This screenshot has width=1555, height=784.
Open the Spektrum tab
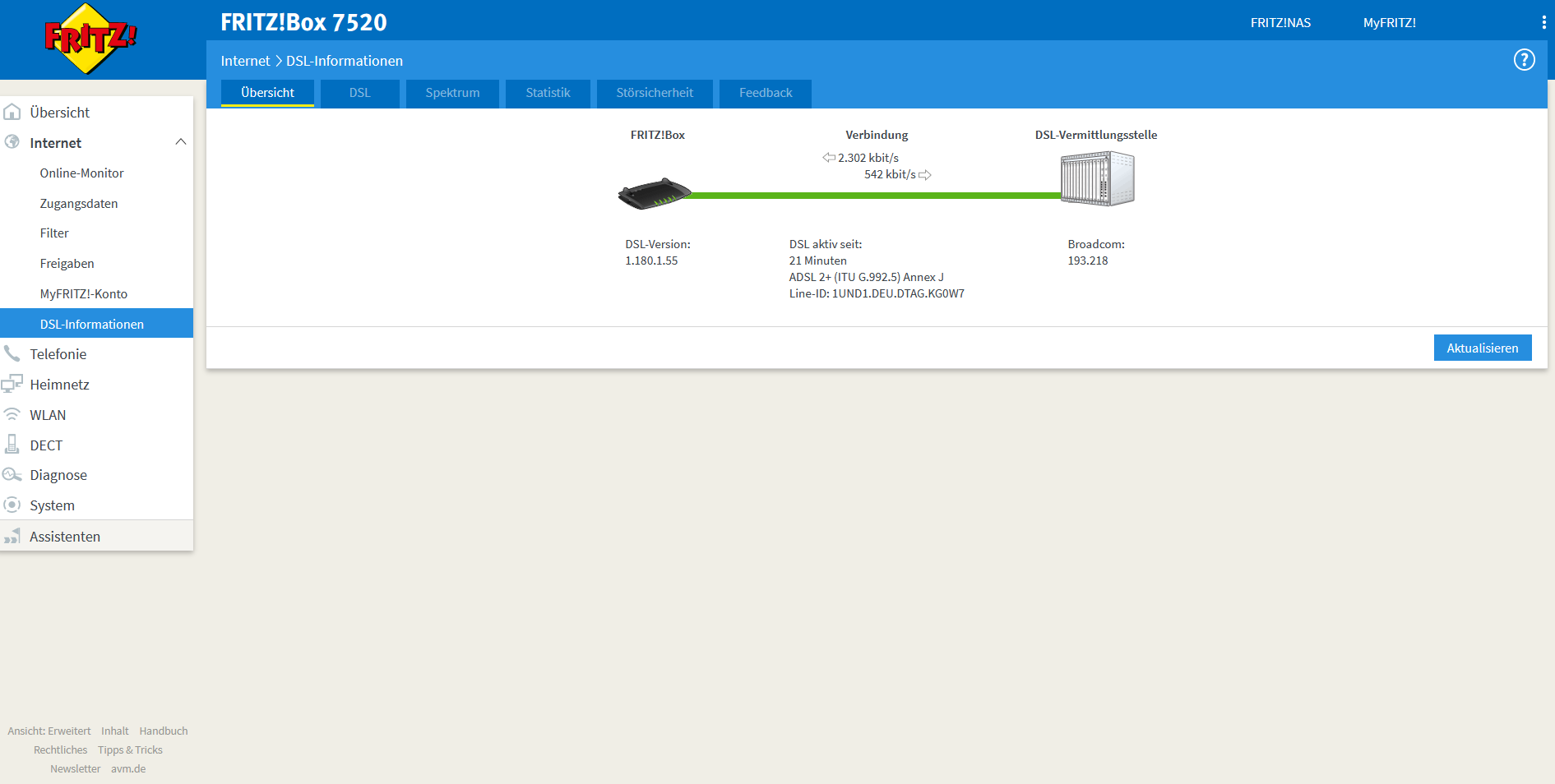coord(452,93)
